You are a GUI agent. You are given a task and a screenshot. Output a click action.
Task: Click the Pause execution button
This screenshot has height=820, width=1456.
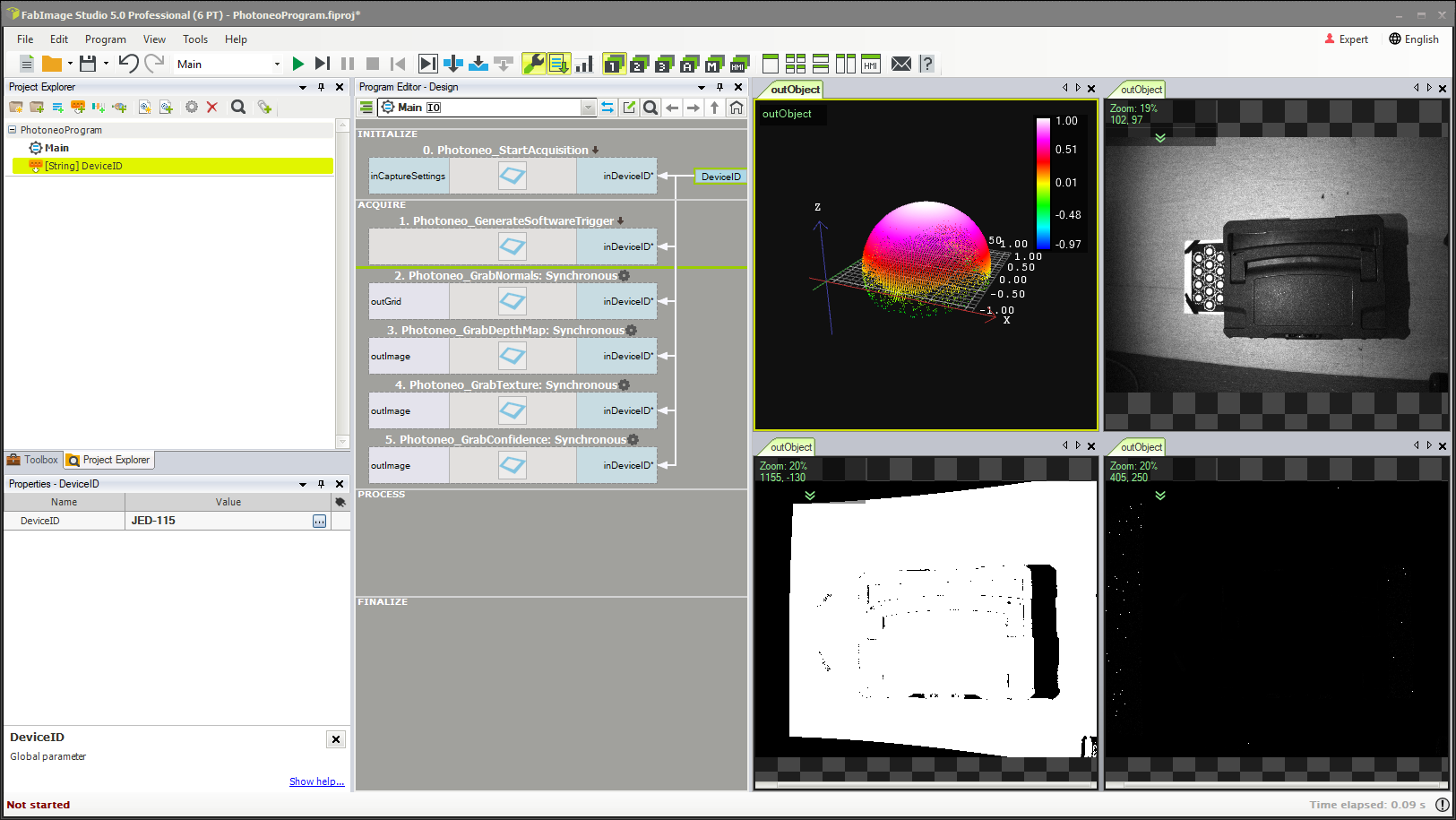(x=348, y=64)
